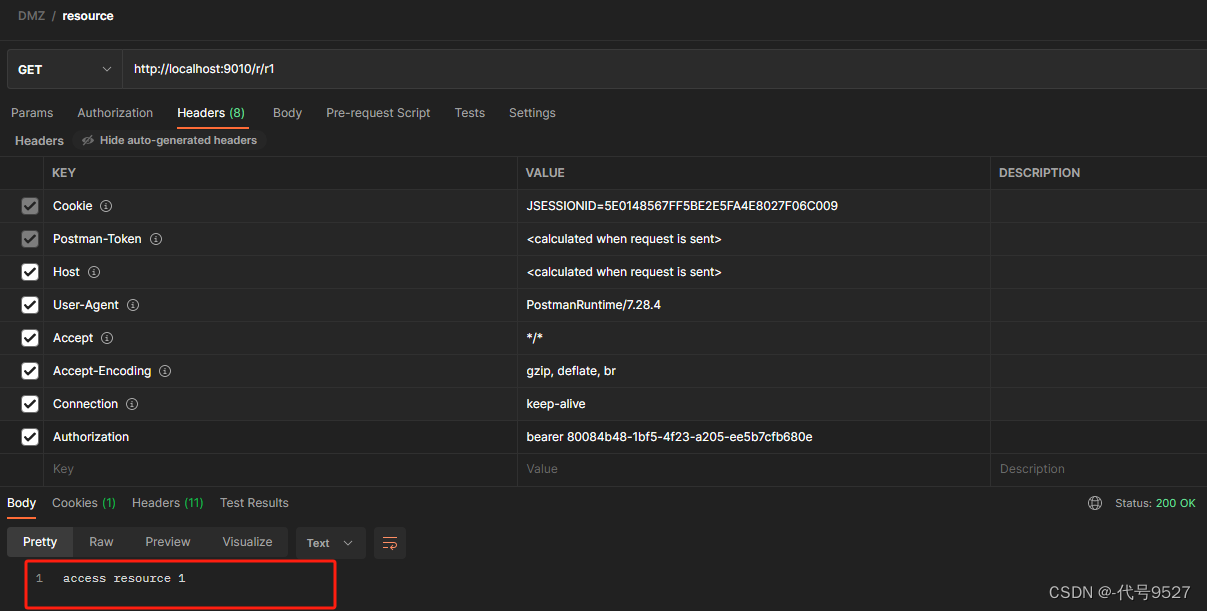Click the request URL input field
The height and width of the screenshot is (611, 1207).
click(x=660, y=70)
